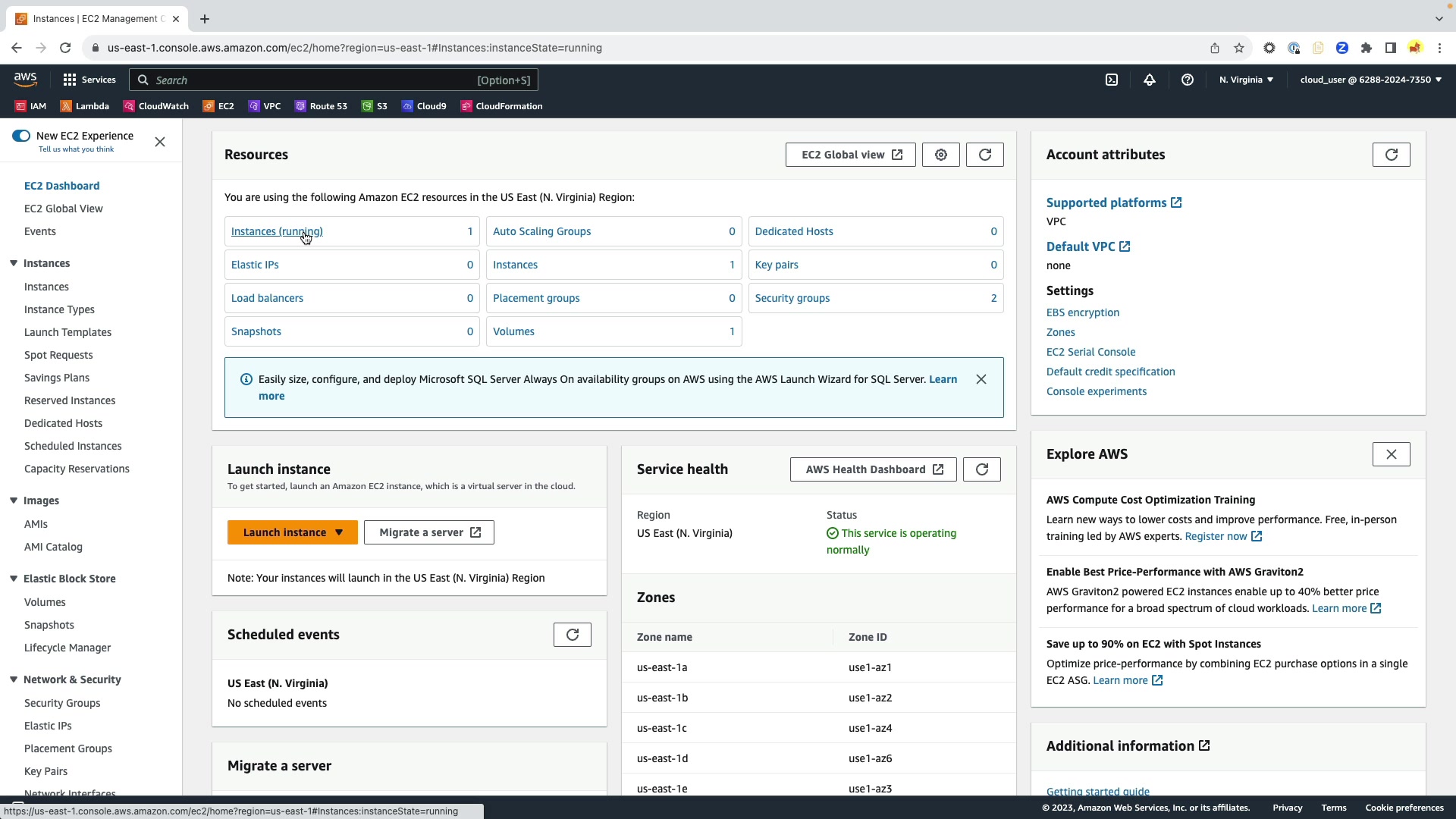Viewport: 1456px width, 819px height.
Task: Click the Resources settings gear icon
Action: click(941, 155)
